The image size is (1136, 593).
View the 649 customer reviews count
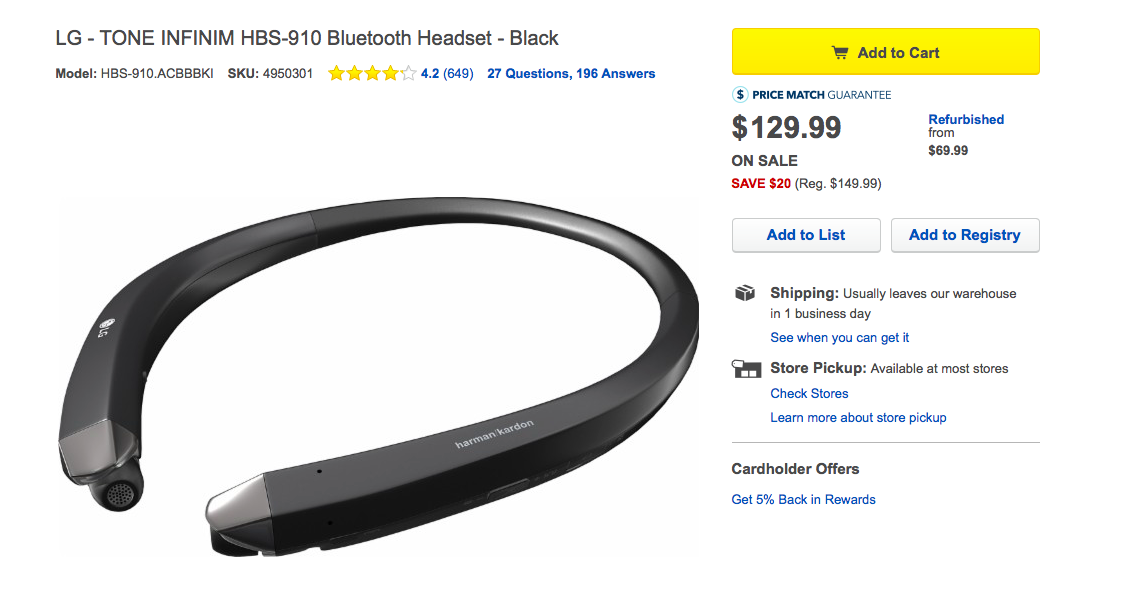(458, 74)
